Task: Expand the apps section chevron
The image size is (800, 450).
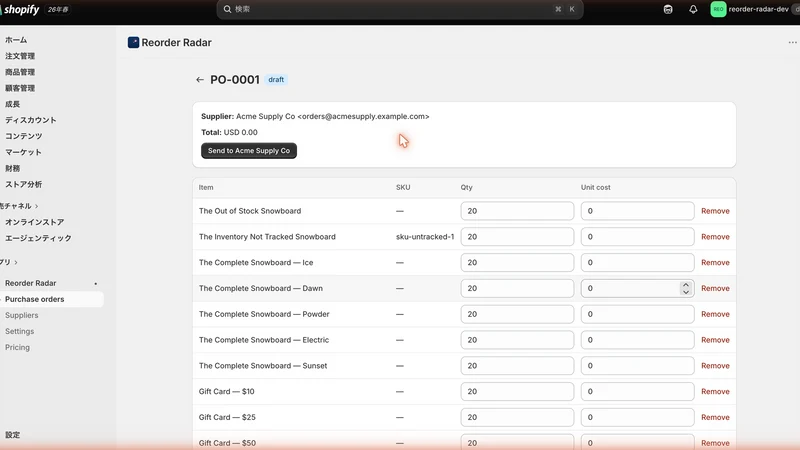Action: [x=16, y=262]
